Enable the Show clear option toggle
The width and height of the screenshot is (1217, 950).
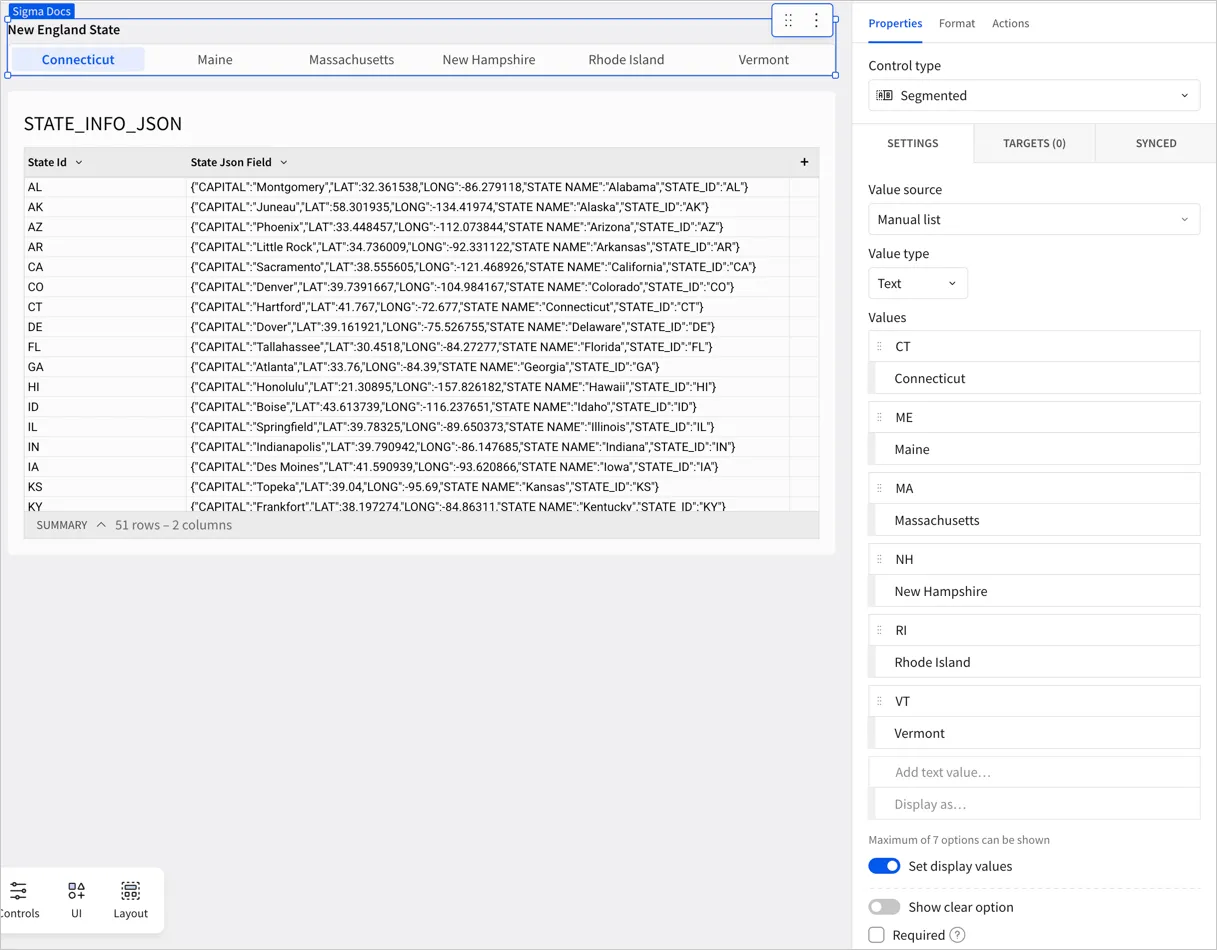click(x=884, y=907)
